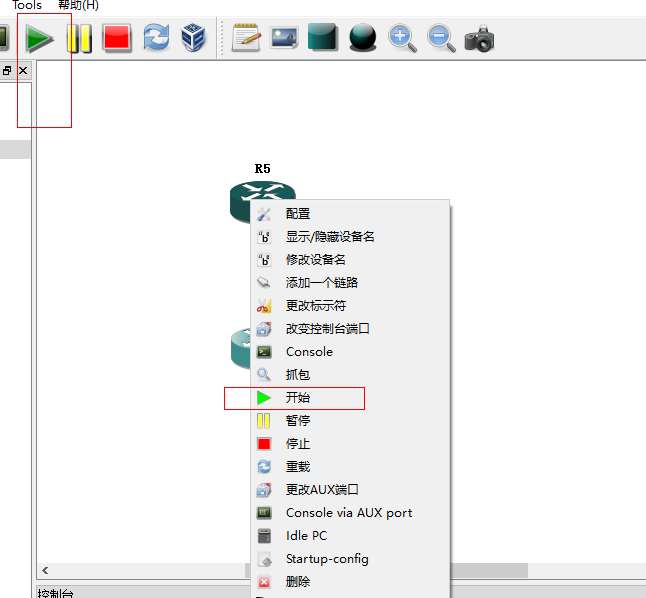Select 显示/隐藏设备名 menu entry
Screen dimensions: 646x598
[x=349, y=237]
